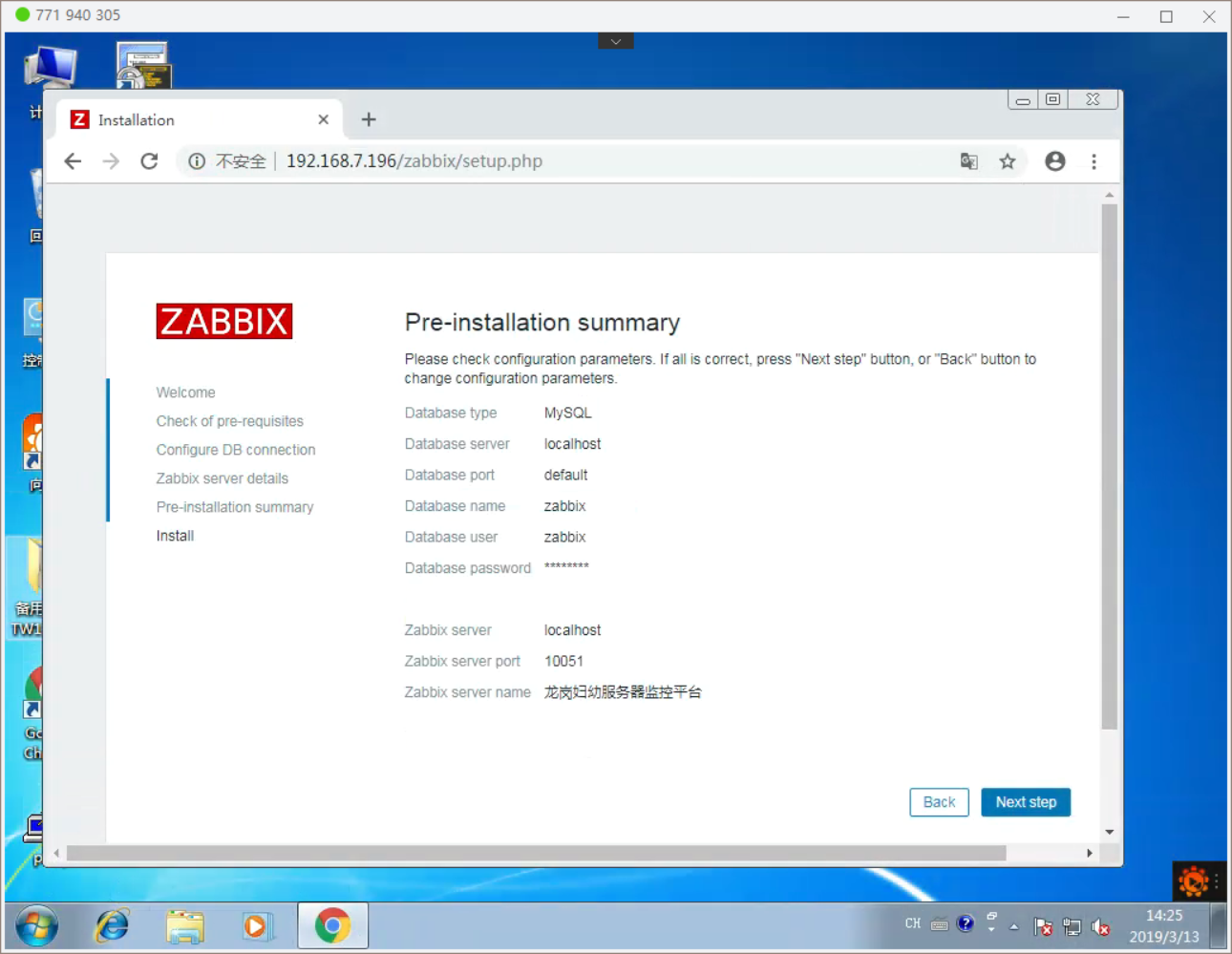Select the Zabbix server details step
This screenshot has width=1232, height=954.
tap(223, 478)
